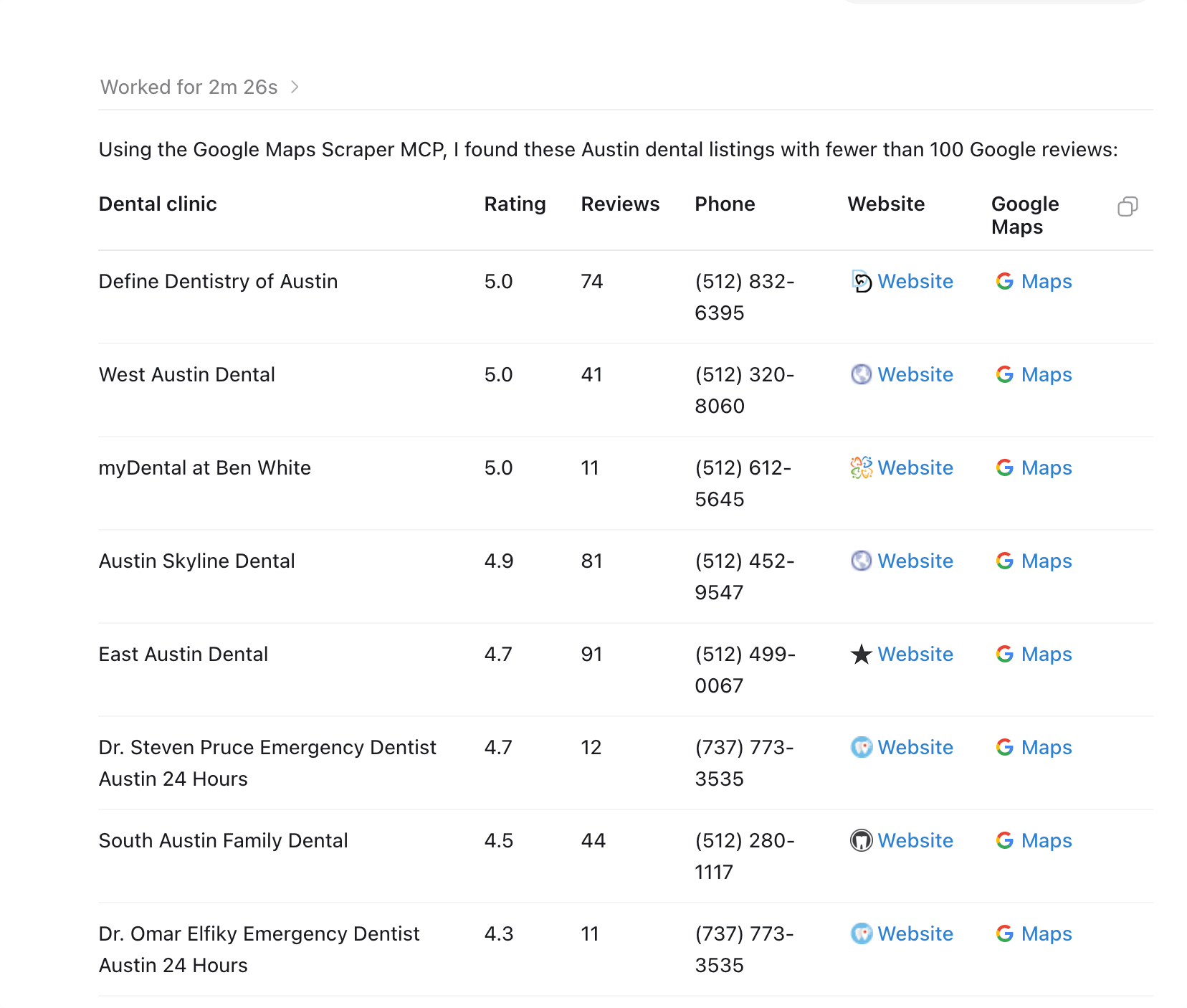Click review count 81
The image size is (1187, 1008).
pyautogui.click(x=592, y=561)
